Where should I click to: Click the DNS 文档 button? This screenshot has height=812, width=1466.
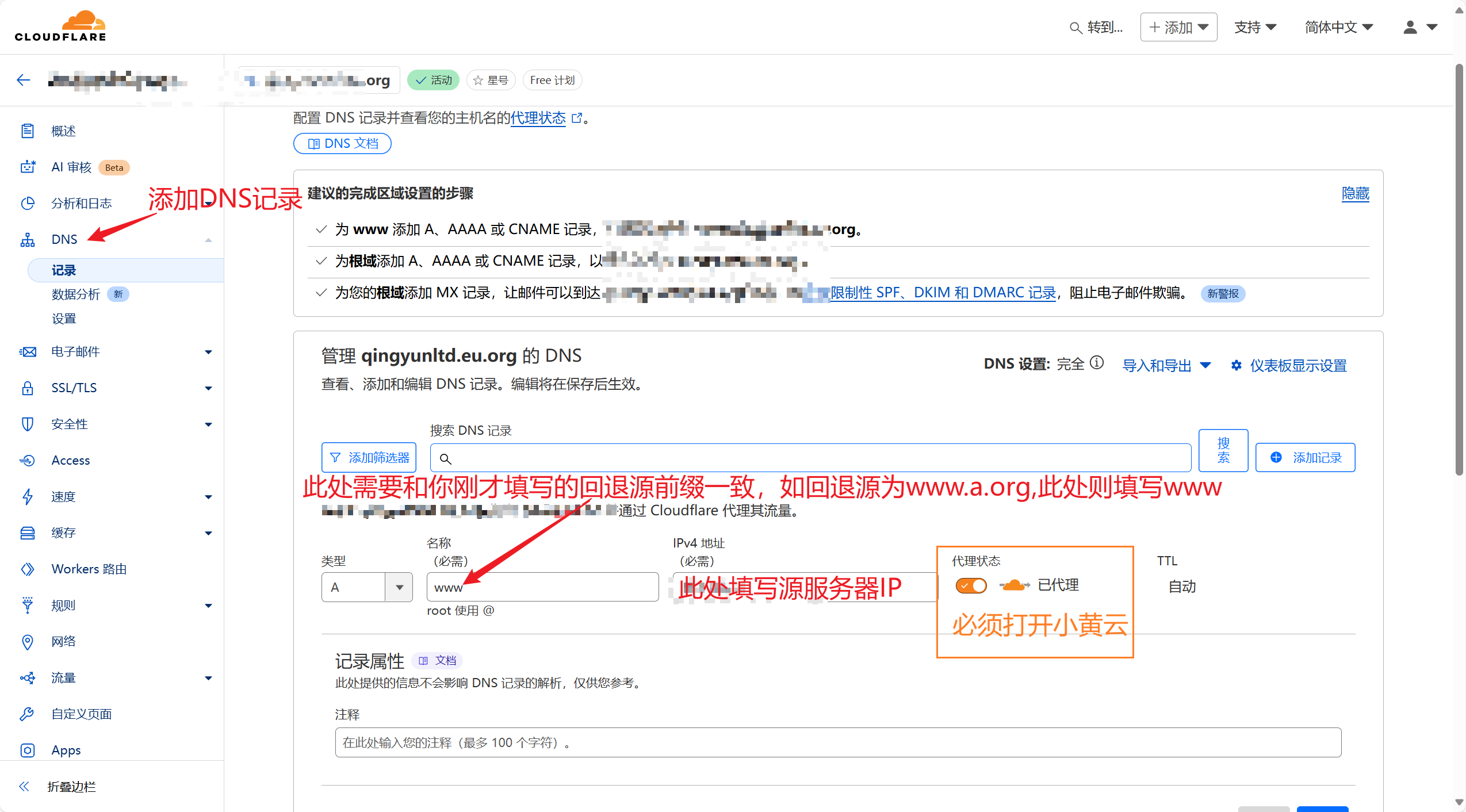coord(342,144)
